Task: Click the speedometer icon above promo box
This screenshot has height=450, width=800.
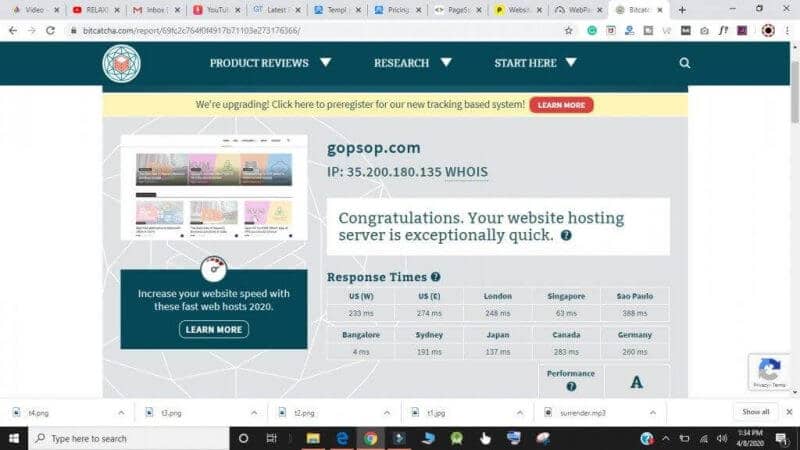Action: click(x=214, y=269)
